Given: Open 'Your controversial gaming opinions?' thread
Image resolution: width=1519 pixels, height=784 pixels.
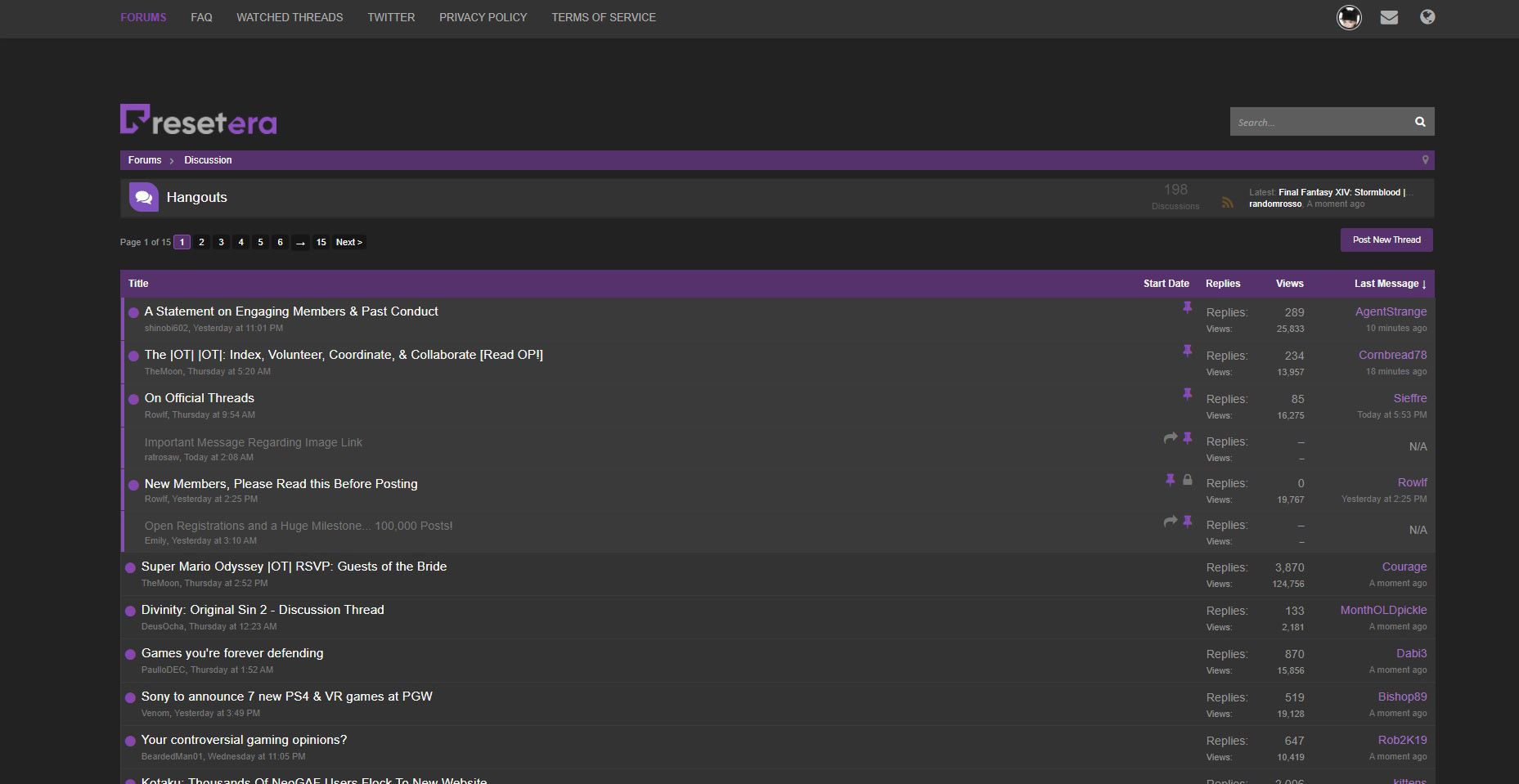Looking at the screenshot, I should [244, 740].
